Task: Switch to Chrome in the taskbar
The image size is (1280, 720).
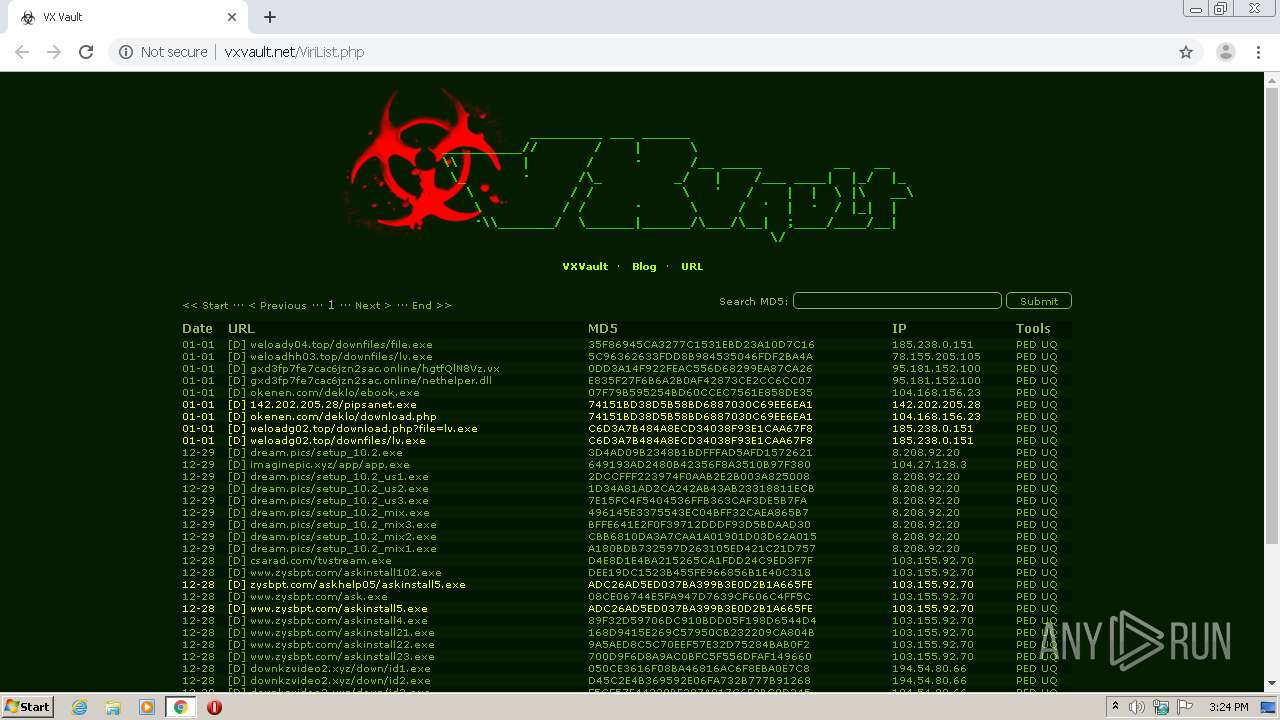Action: [181, 707]
